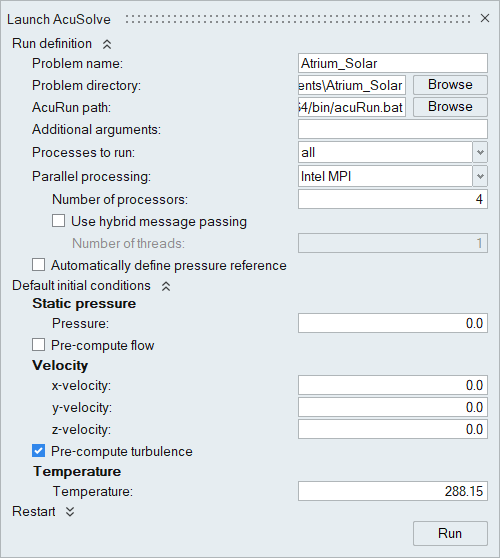The image size is (500, 558).
Task: Click the Additional arguments field
Action: [x=393, y=129]
